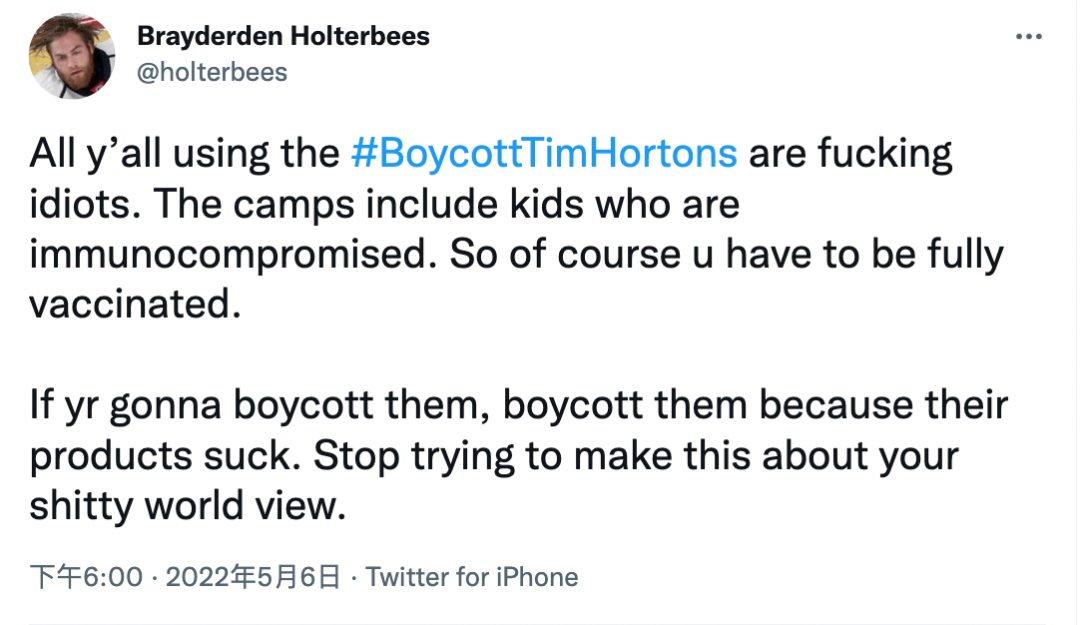
Task: Click the 2022年5月6日 date
Action: (253, 577)
